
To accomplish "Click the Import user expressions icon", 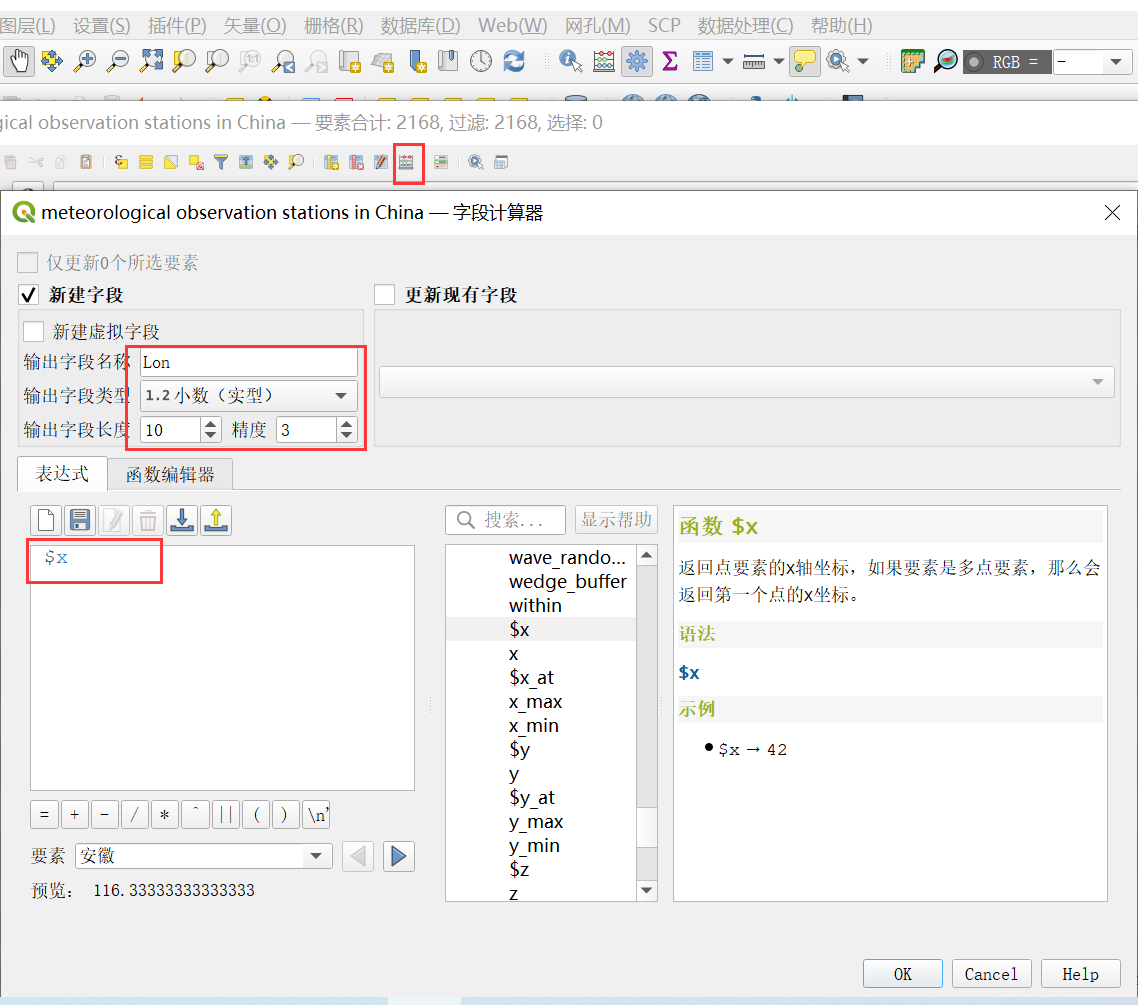I will [181, 520].
